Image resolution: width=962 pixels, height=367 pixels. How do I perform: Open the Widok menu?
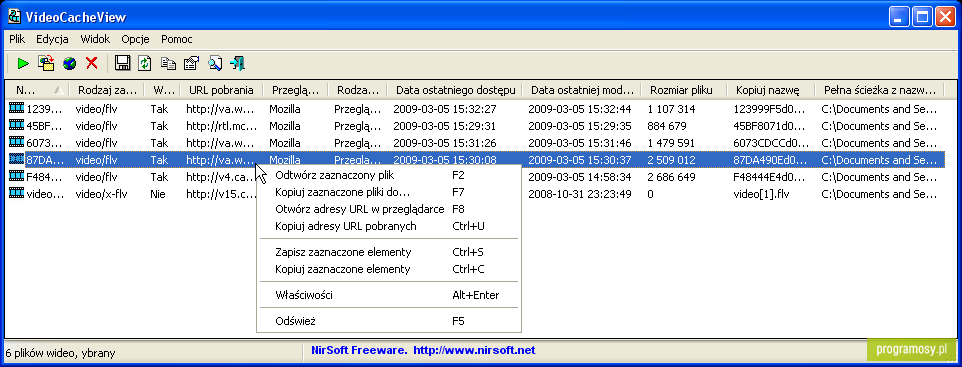95,39
